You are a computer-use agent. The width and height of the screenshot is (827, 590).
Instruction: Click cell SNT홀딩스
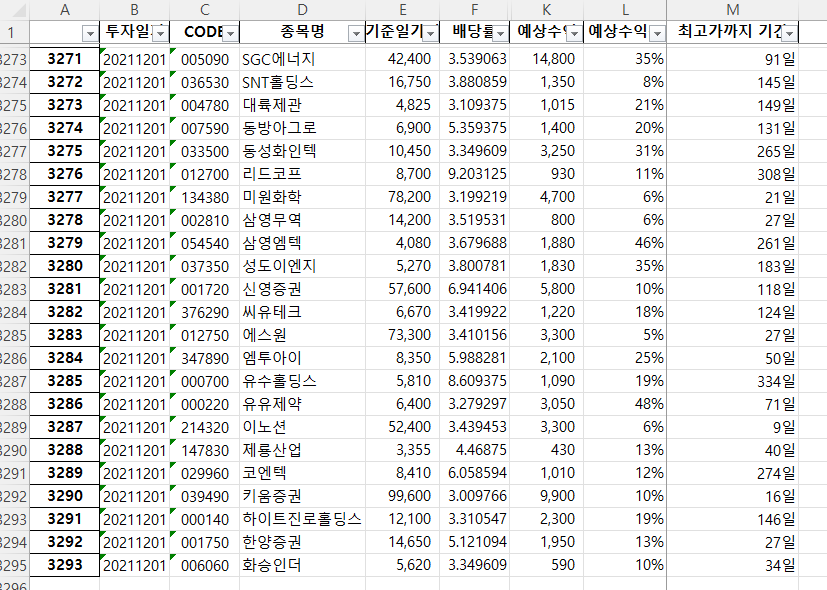tap(302, 82)
